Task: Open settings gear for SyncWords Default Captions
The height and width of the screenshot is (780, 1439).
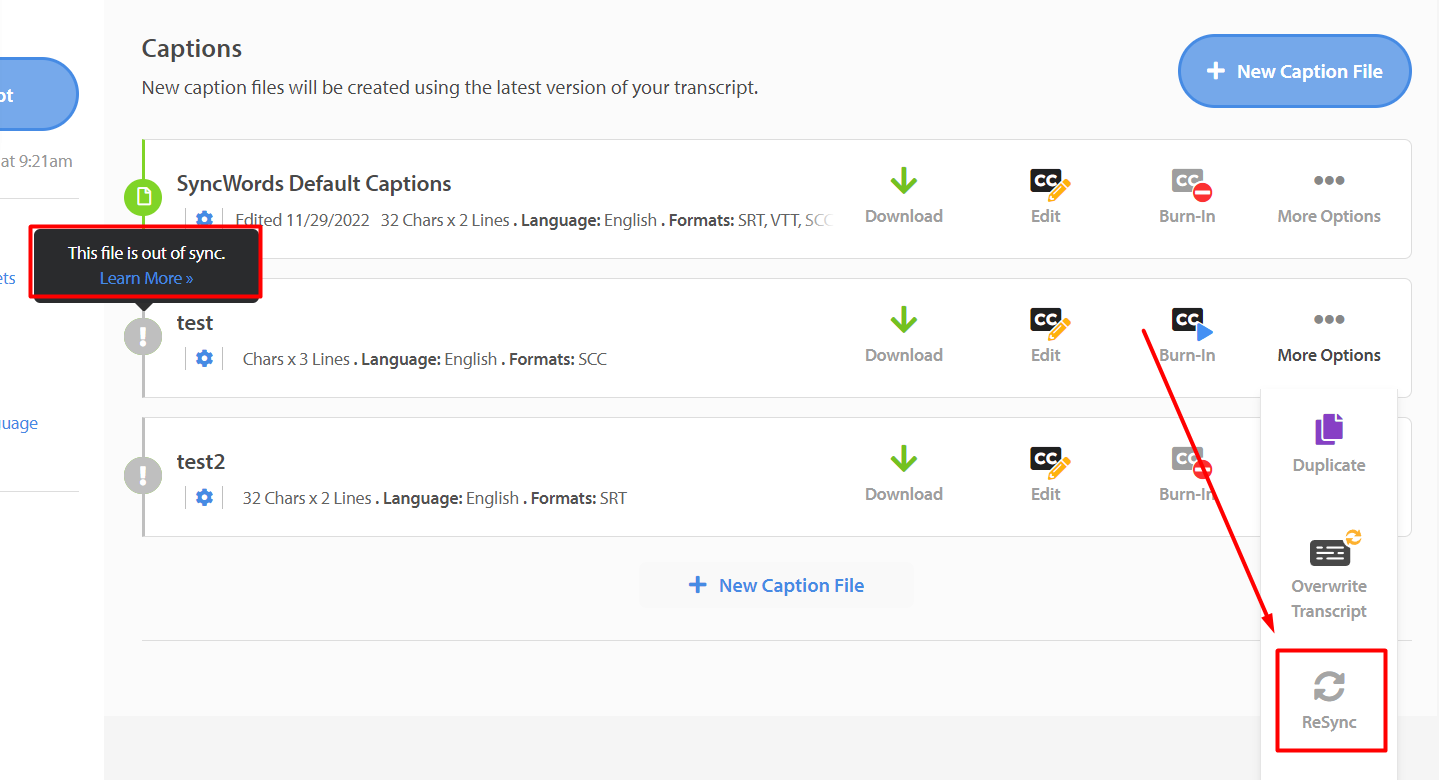Action: (204, 219)
